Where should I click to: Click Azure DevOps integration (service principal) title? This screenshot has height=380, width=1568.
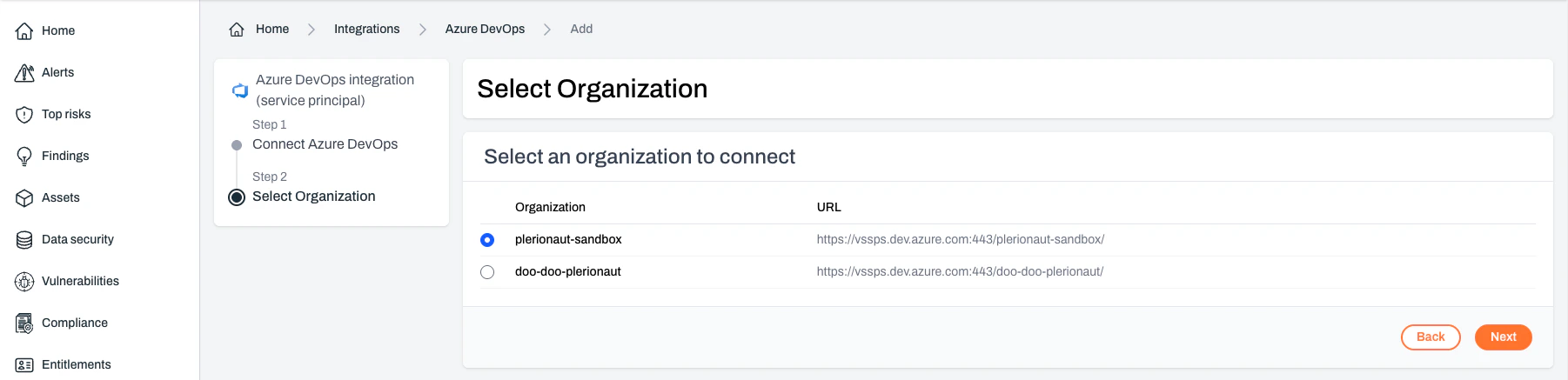coord(335,90)
